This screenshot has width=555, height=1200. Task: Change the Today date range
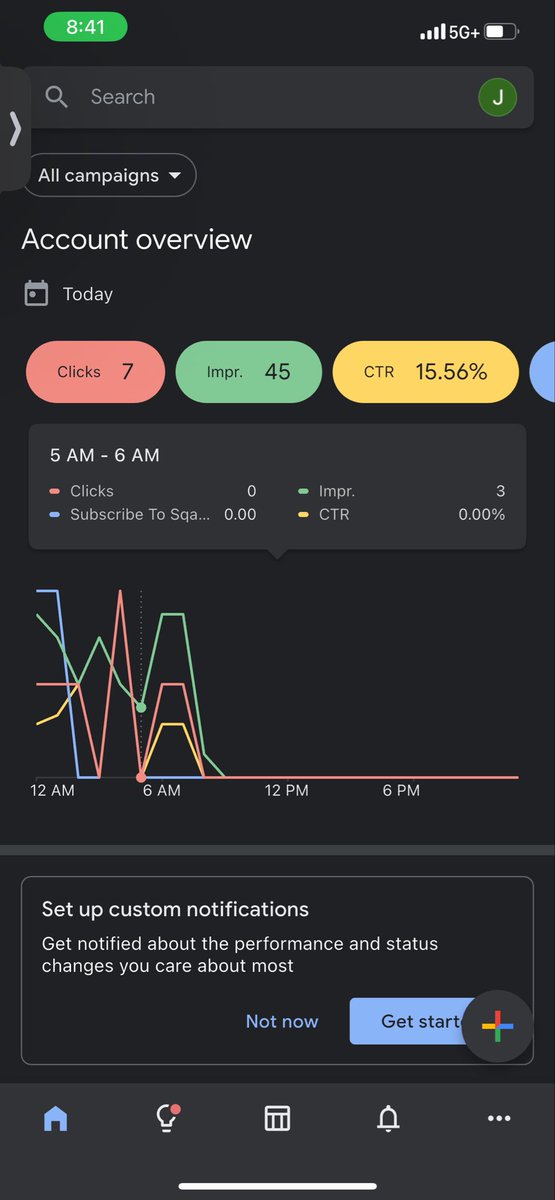(88, 294)
